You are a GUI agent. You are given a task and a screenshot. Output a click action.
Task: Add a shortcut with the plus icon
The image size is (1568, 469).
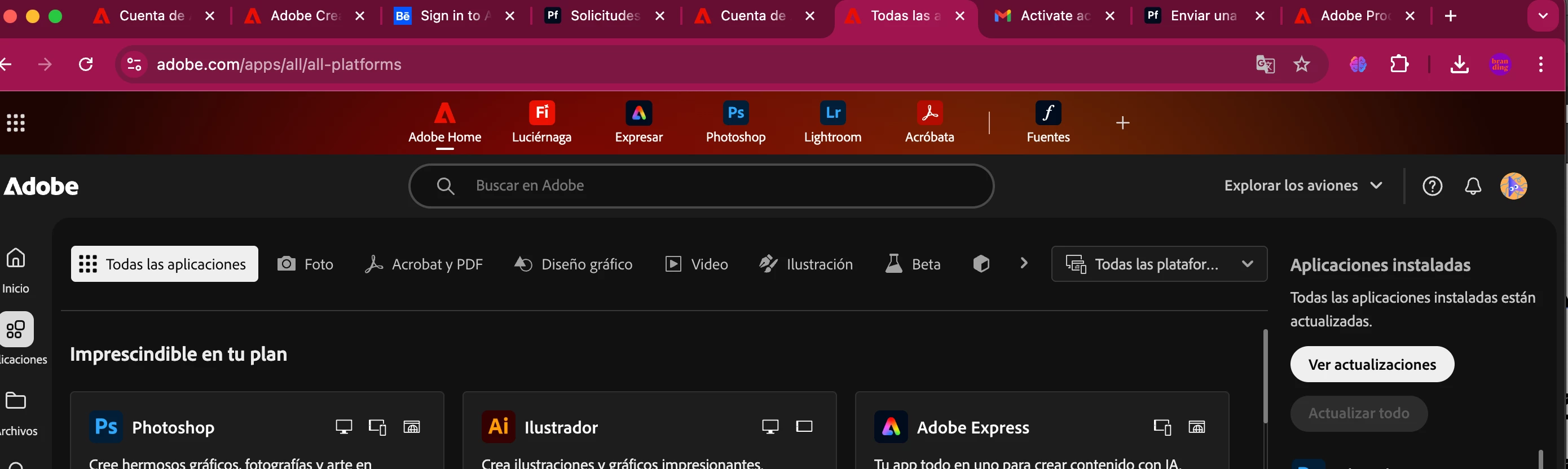(1122, 123)
